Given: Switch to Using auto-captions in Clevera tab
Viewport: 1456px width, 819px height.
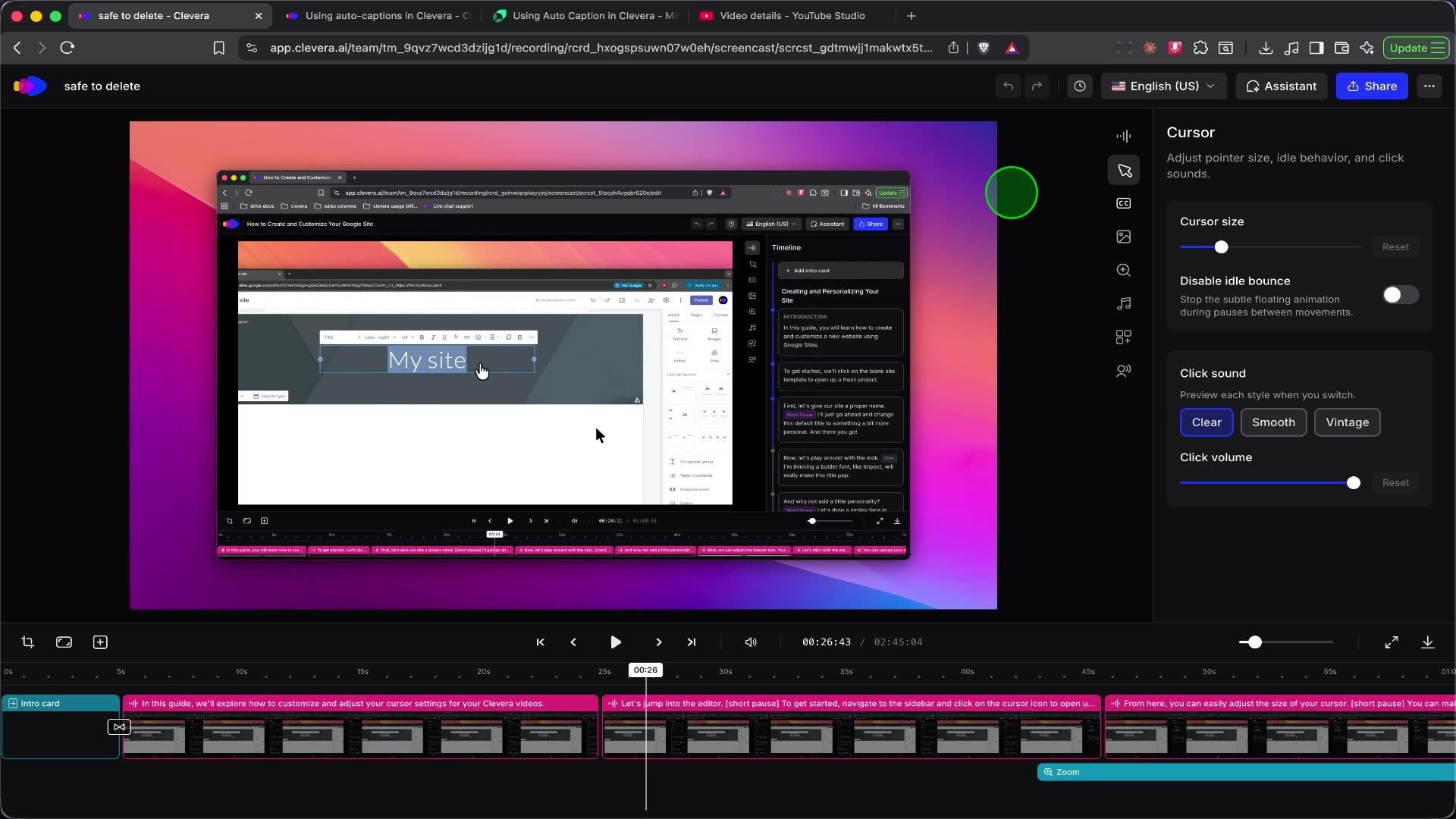Looking at the screenshot, I should 378,16.
